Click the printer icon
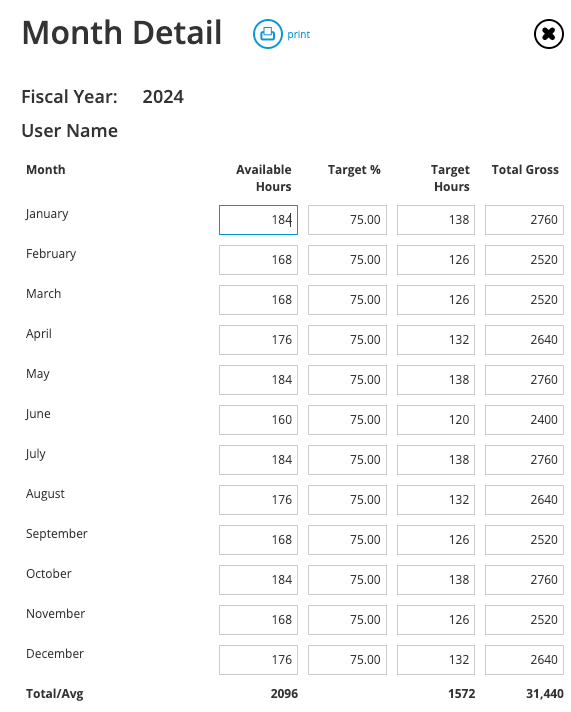The image size is (571, 712). [x=267, y=34]
